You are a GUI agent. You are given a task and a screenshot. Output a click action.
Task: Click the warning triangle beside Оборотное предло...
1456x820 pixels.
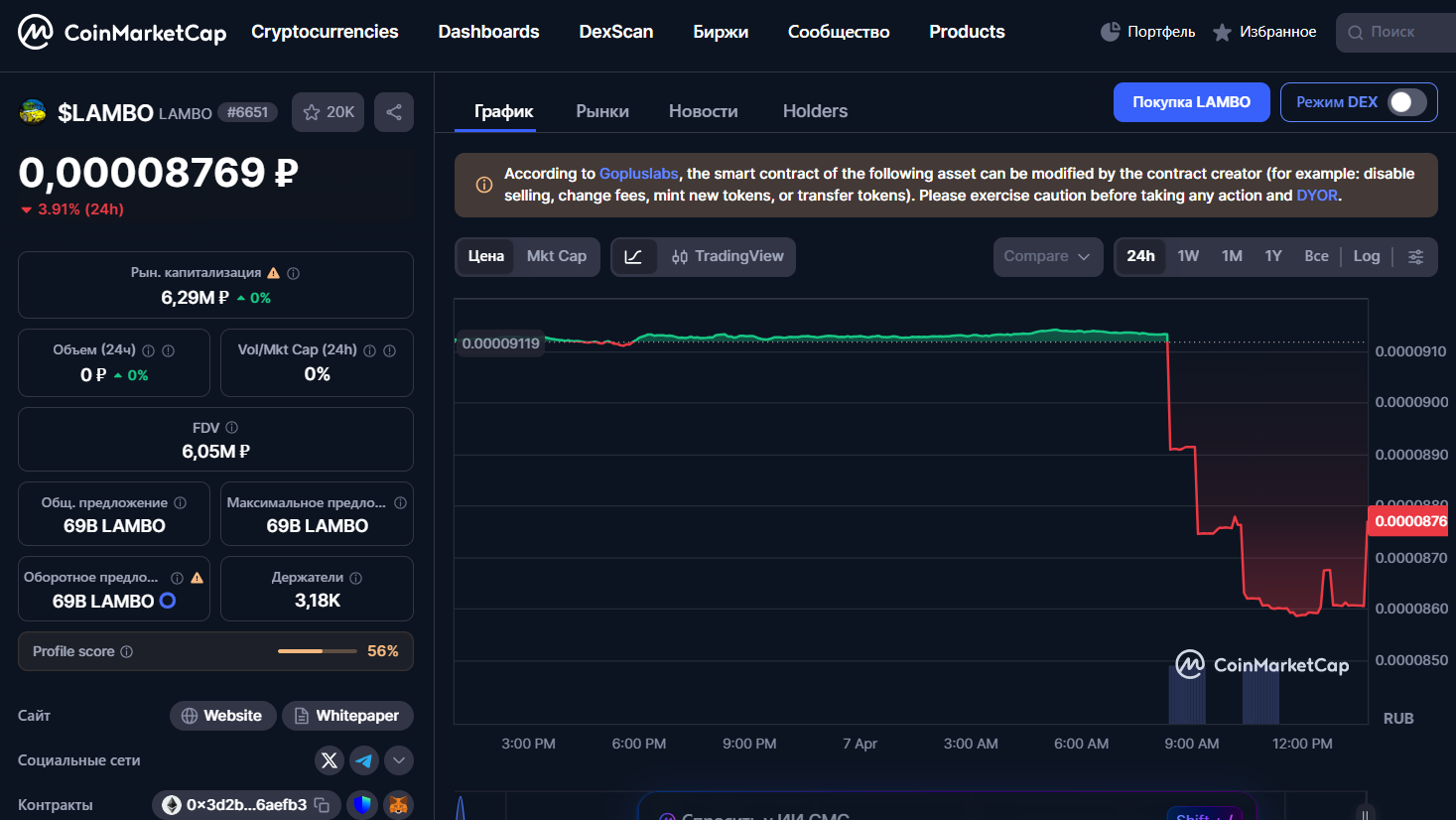[x=197, y=578]
